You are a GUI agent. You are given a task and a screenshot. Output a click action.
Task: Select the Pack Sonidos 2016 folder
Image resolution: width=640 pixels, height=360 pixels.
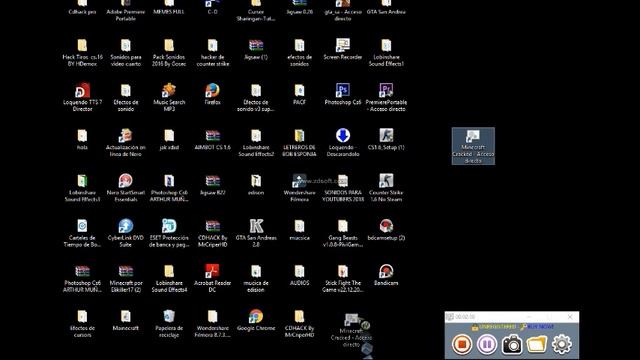click(x=169, y=53)
